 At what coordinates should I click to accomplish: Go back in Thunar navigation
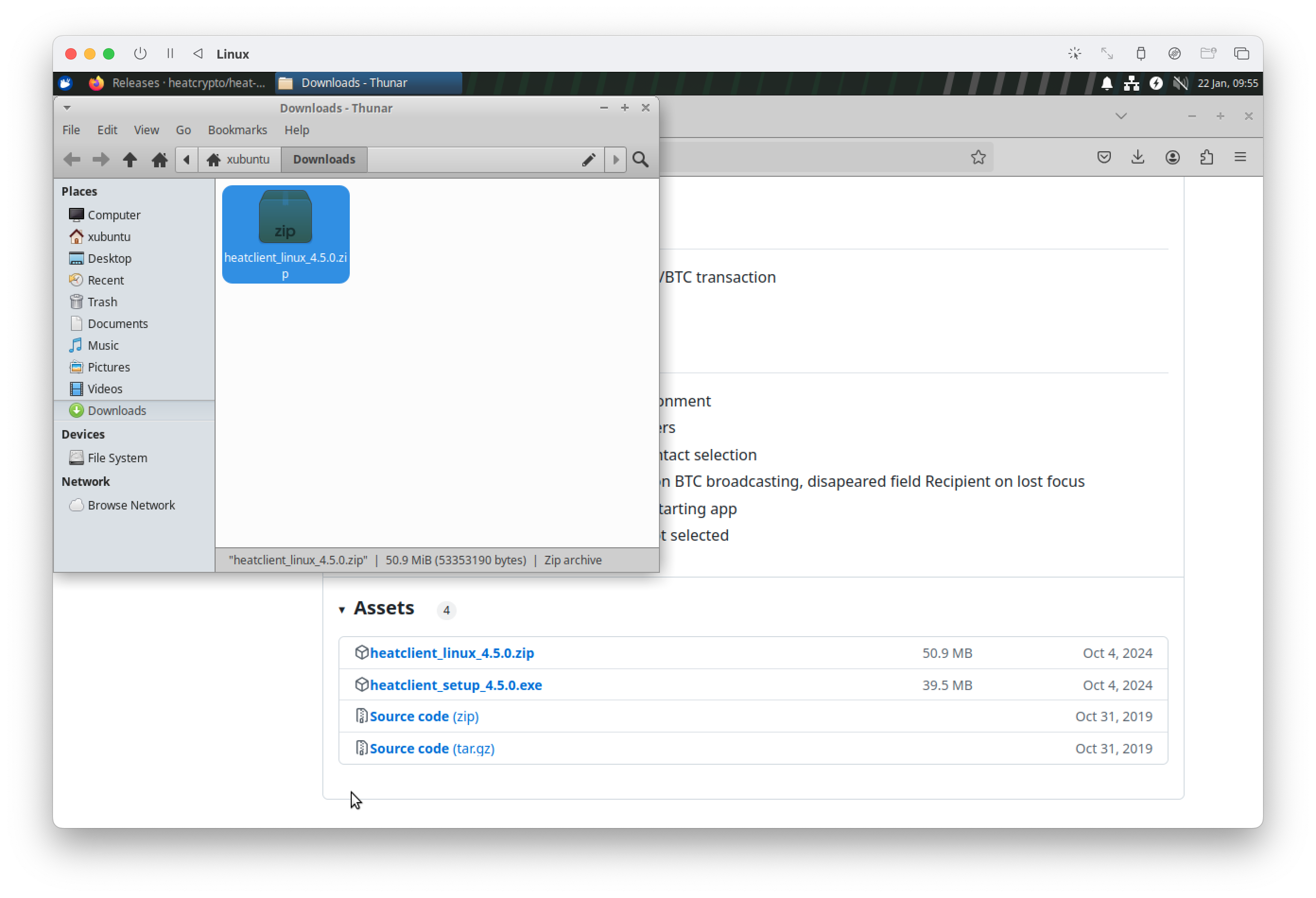[72, 160]
